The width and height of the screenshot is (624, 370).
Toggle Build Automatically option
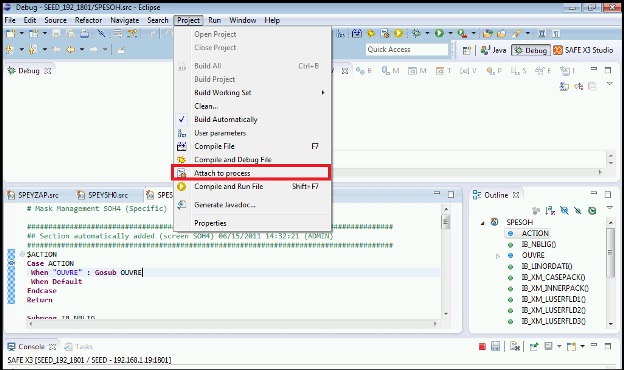coord(252,119)
